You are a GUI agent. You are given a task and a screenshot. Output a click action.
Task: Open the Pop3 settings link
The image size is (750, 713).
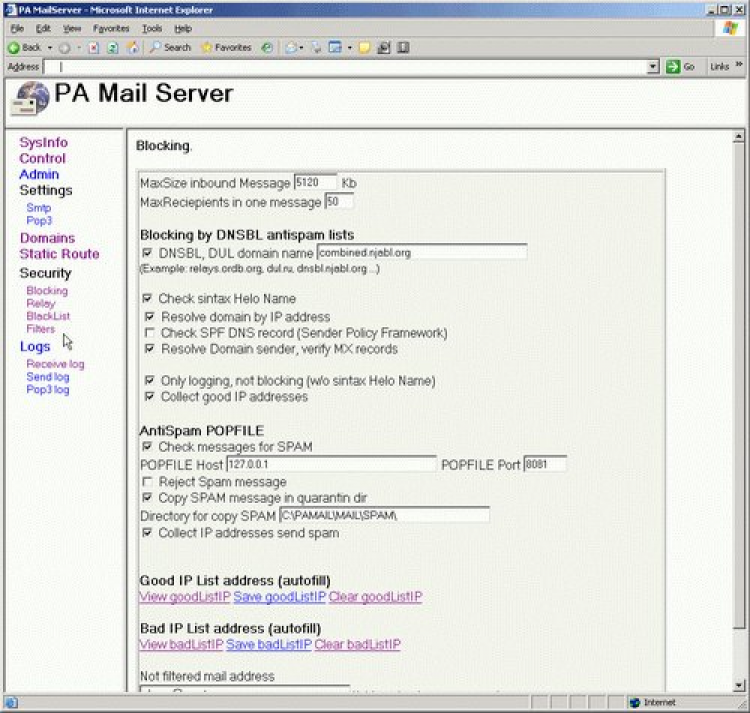(x=39, y=221)
